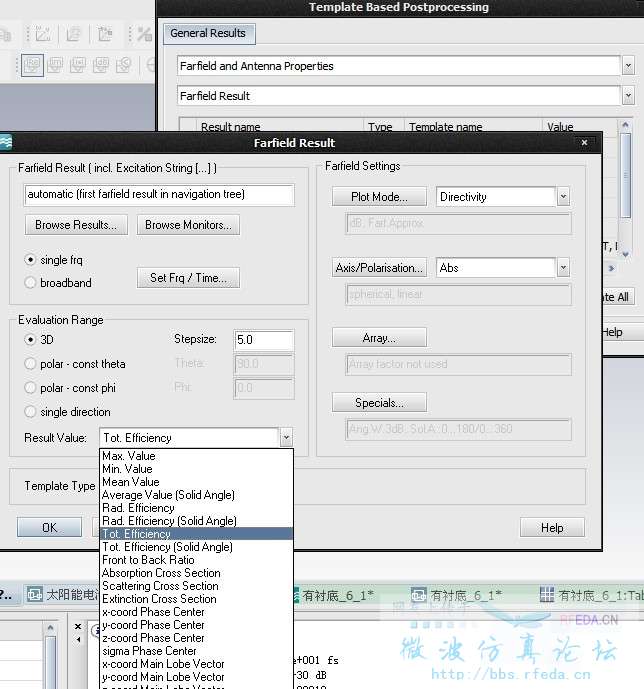Click the CST wave logo icon
Viewport: 644px width, 689px height.
coord(5,142)
